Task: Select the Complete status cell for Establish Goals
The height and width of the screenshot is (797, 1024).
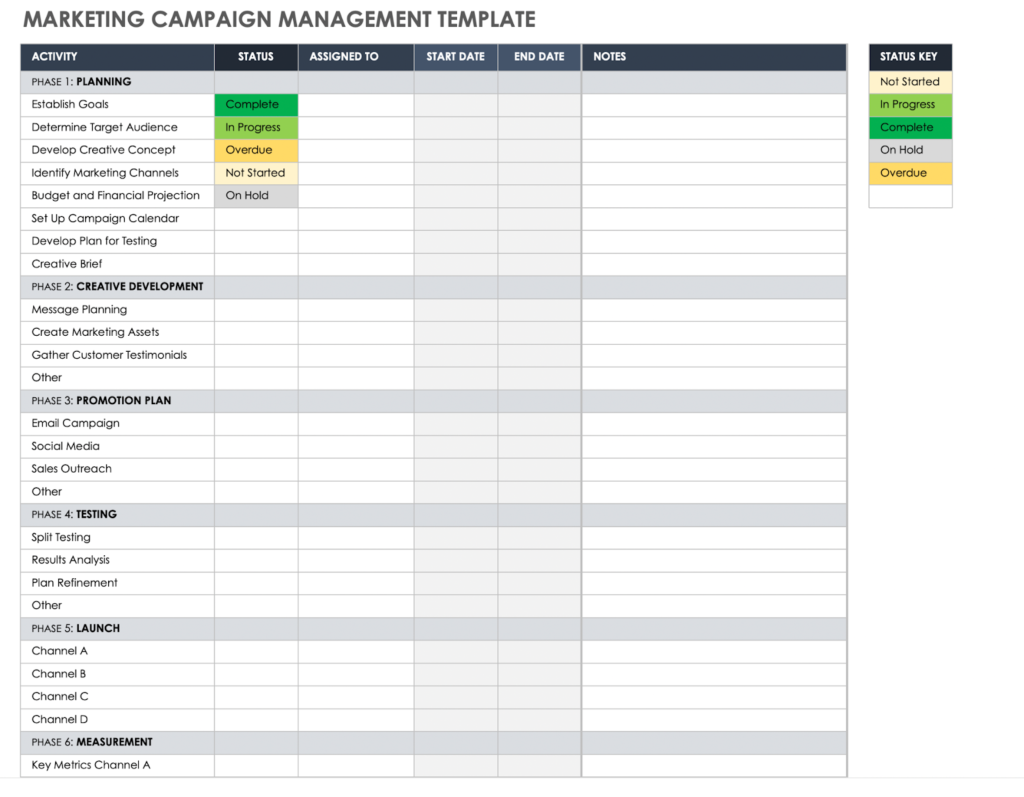Action: point(256,105)
